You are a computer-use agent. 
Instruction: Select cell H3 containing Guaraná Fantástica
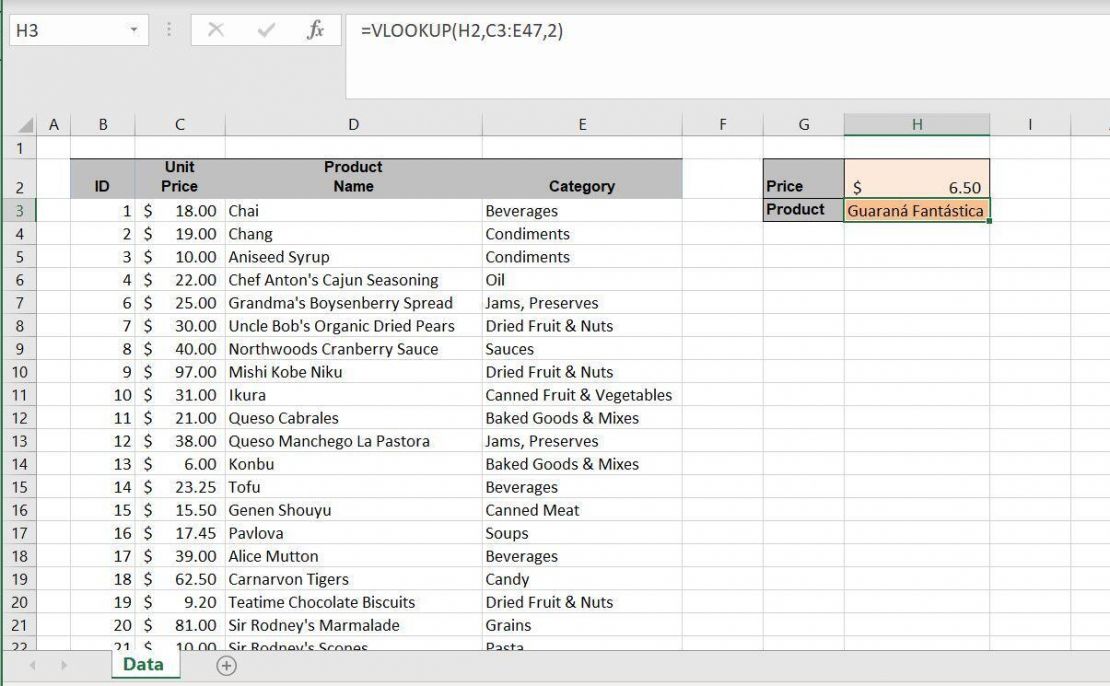(x=915, y=210)
